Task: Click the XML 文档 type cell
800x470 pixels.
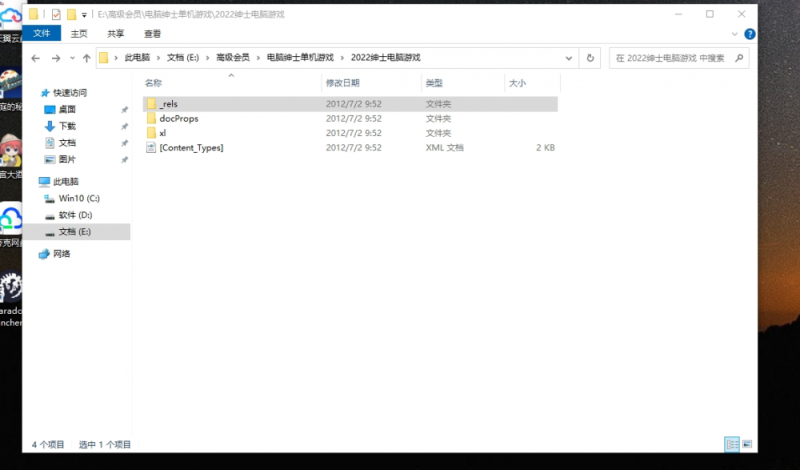Action: (x=444, y=148)
